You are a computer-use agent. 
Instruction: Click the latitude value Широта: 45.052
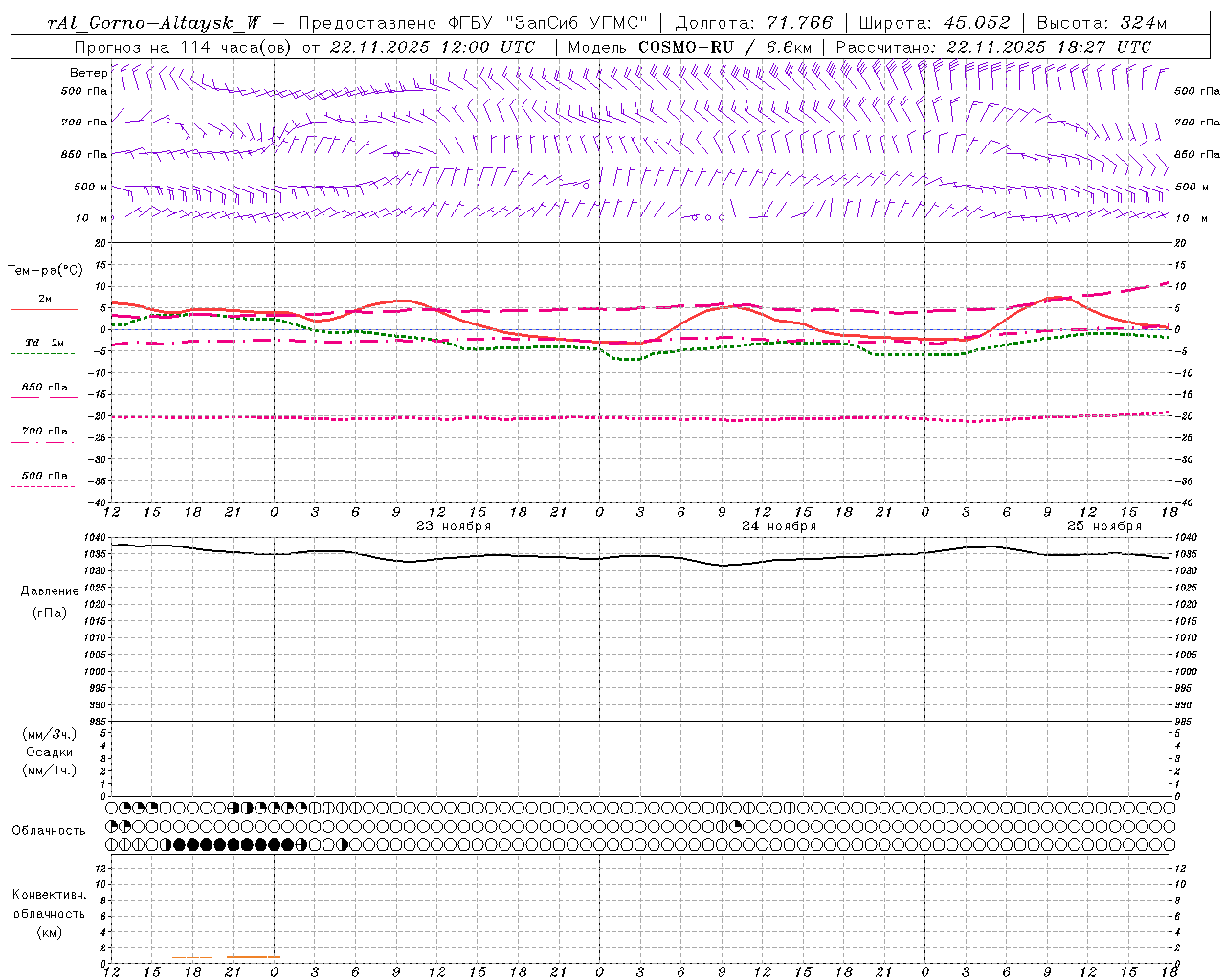point(935,23)
